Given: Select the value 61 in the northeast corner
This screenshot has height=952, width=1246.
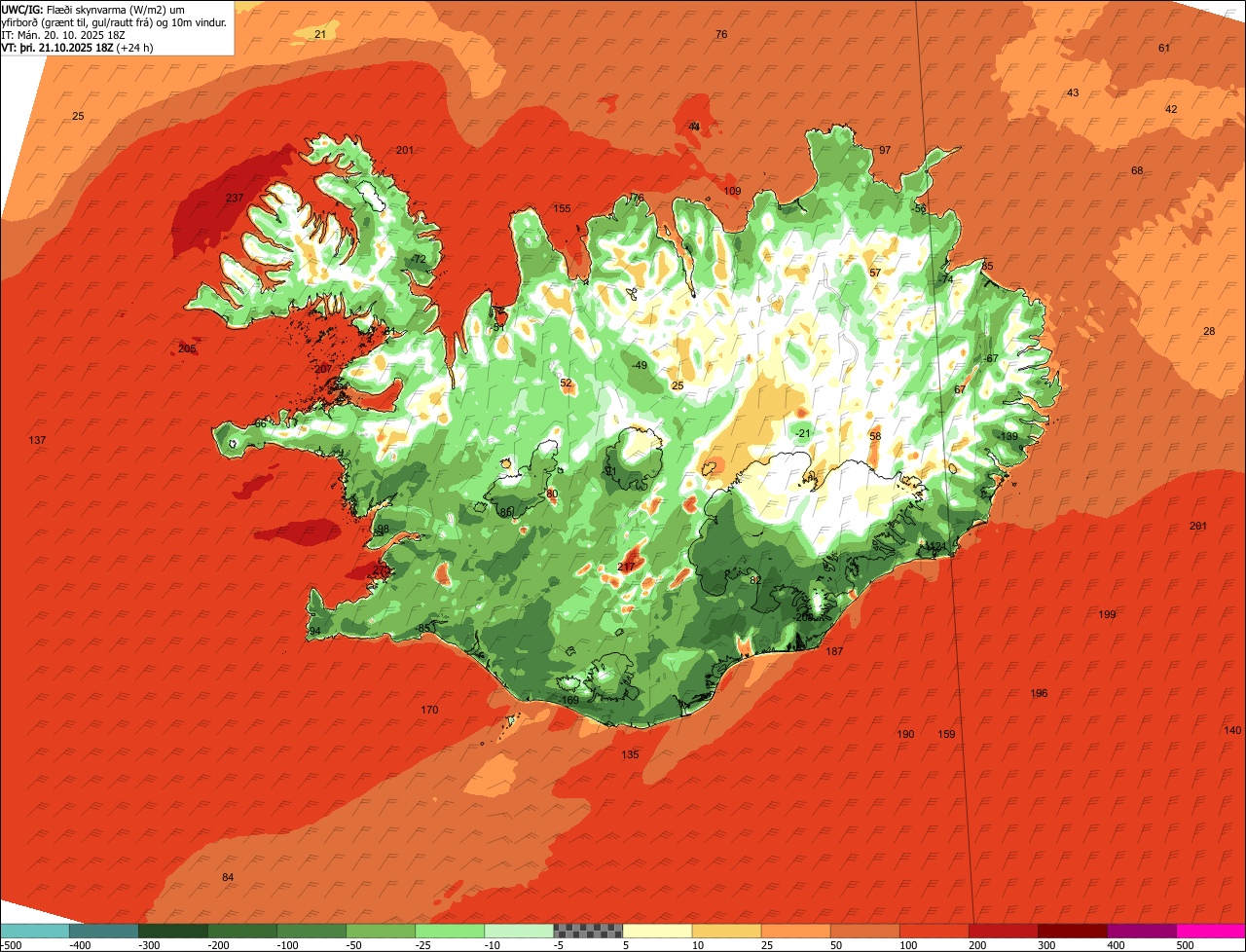Looking at the screenshot, I should coord(1164,48).
